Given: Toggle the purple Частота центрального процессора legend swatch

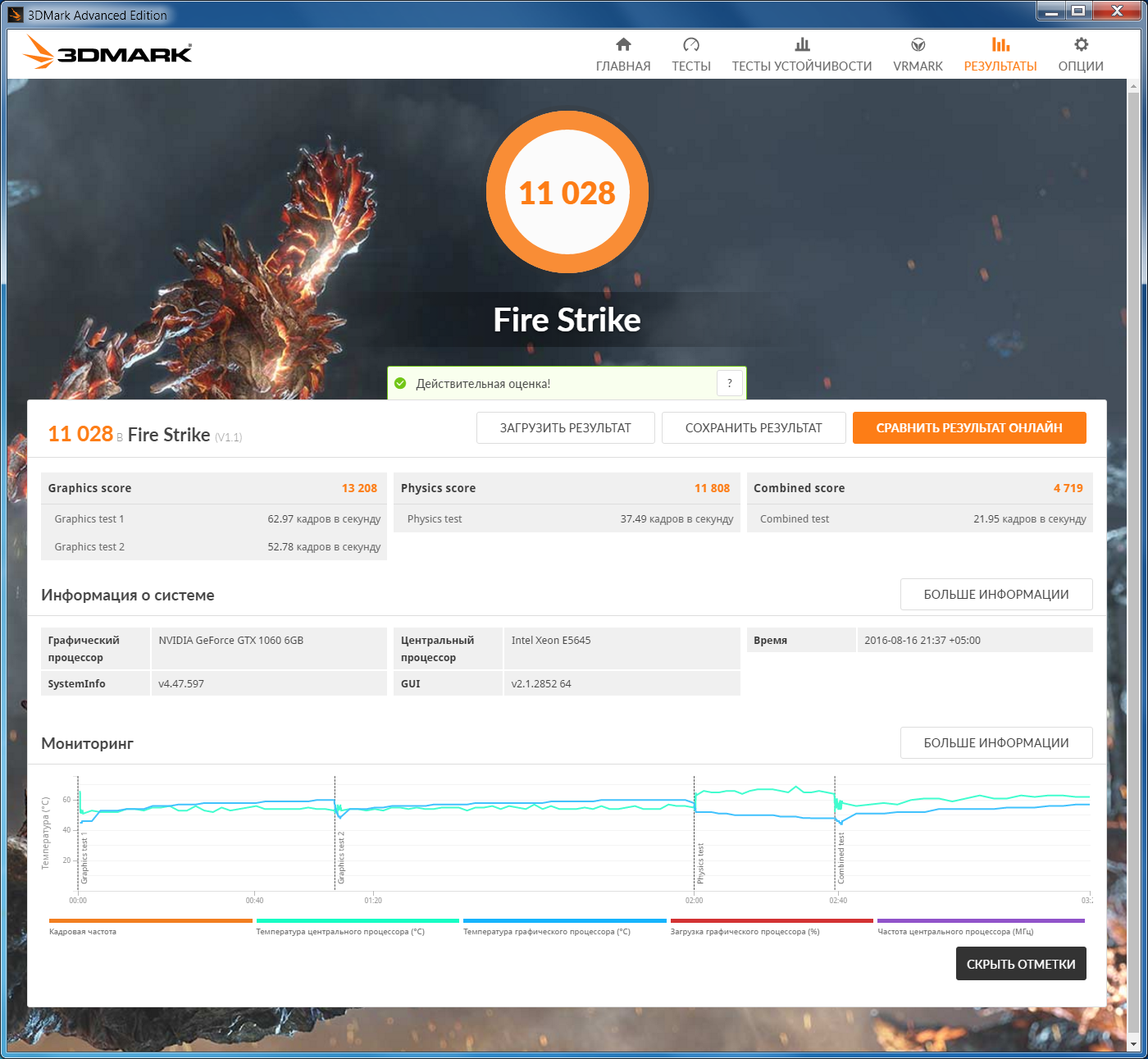Looking at the screenshot, I should click(981, 920).
